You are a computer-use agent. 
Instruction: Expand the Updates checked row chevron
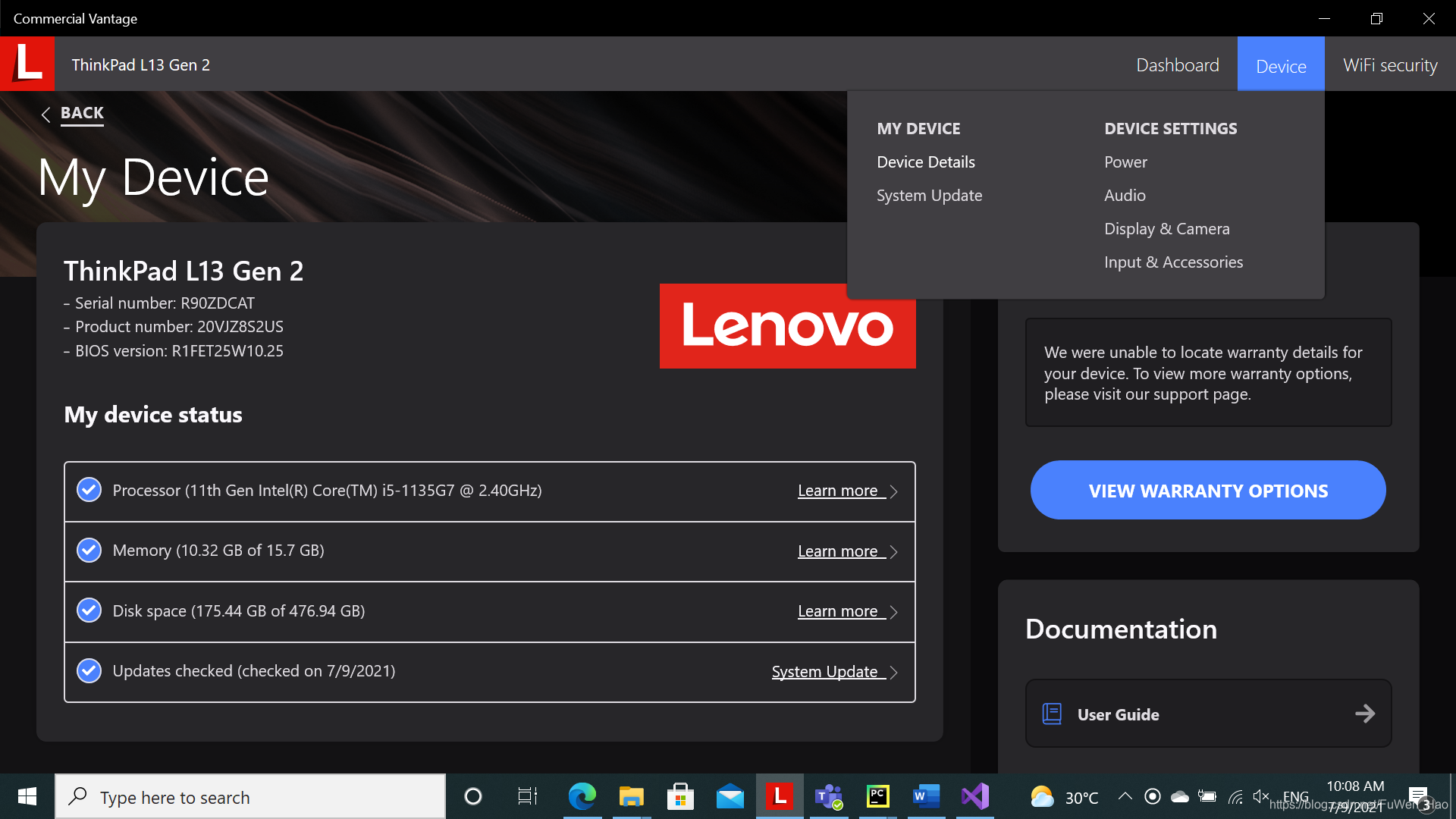894,673
